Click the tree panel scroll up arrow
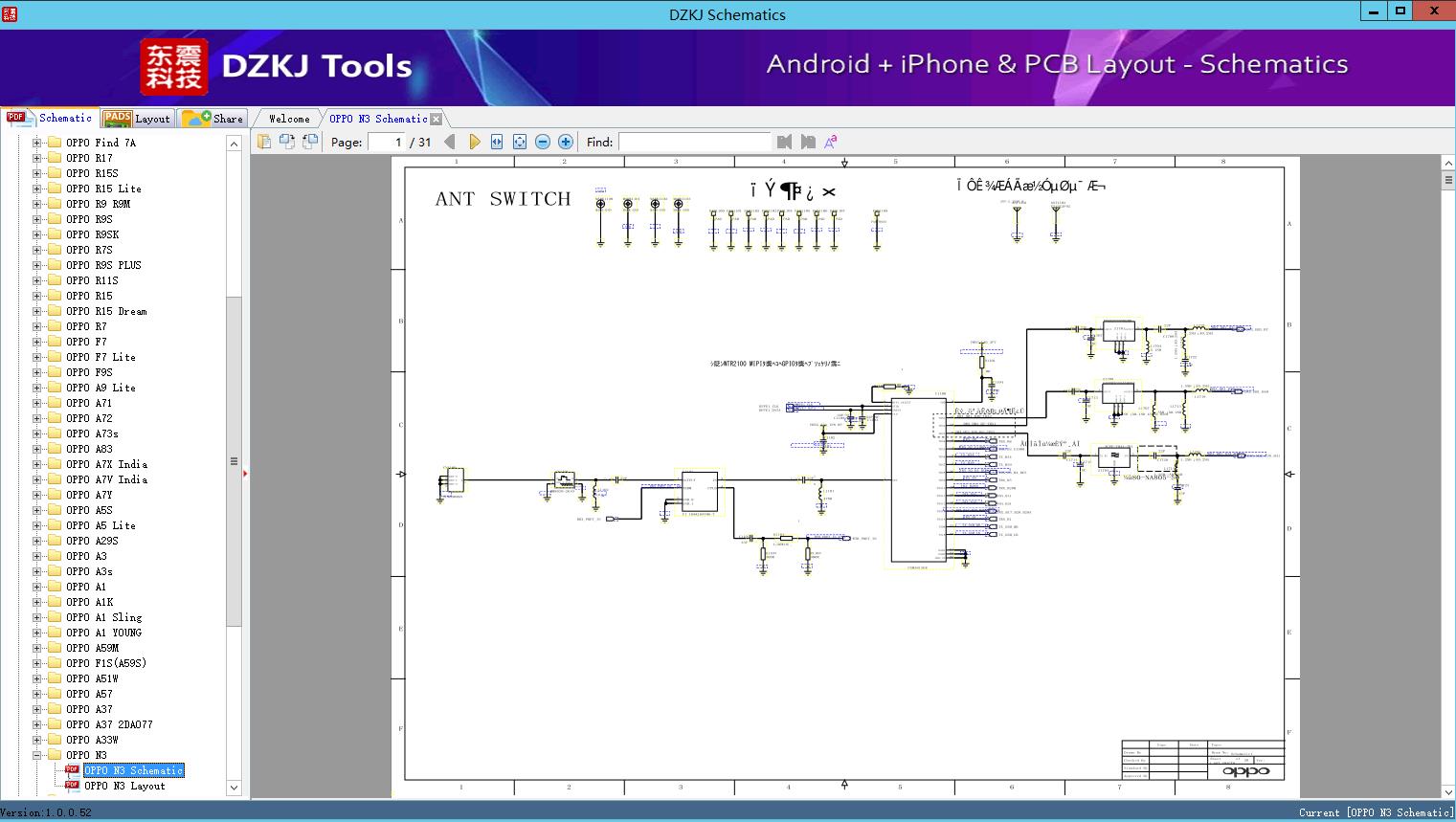The image size is (1456, 822). point(234,144)
